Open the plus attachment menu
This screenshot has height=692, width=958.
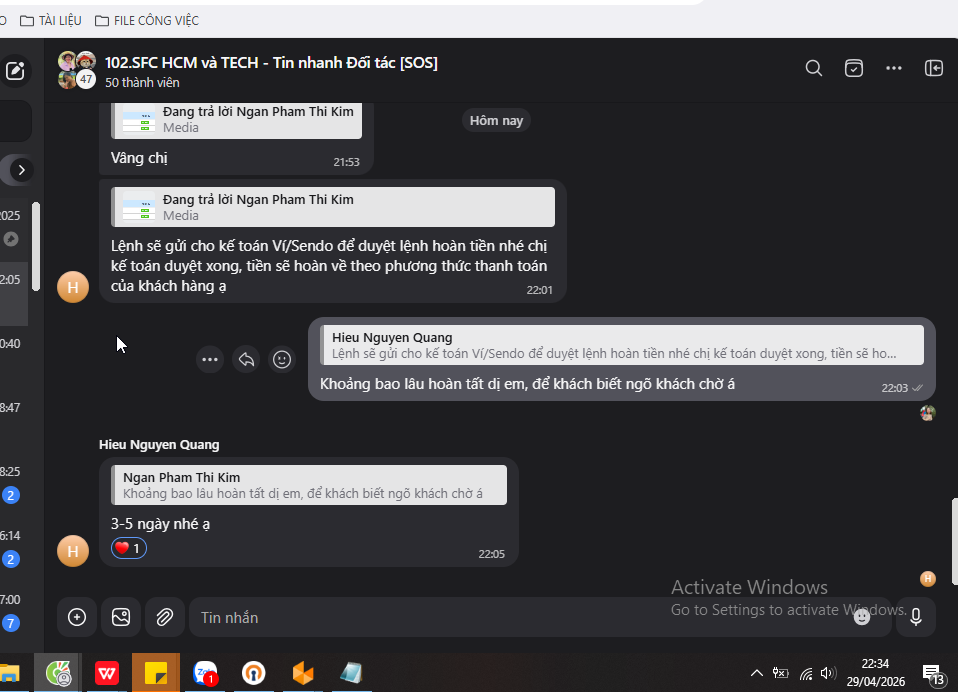point(77,617)
